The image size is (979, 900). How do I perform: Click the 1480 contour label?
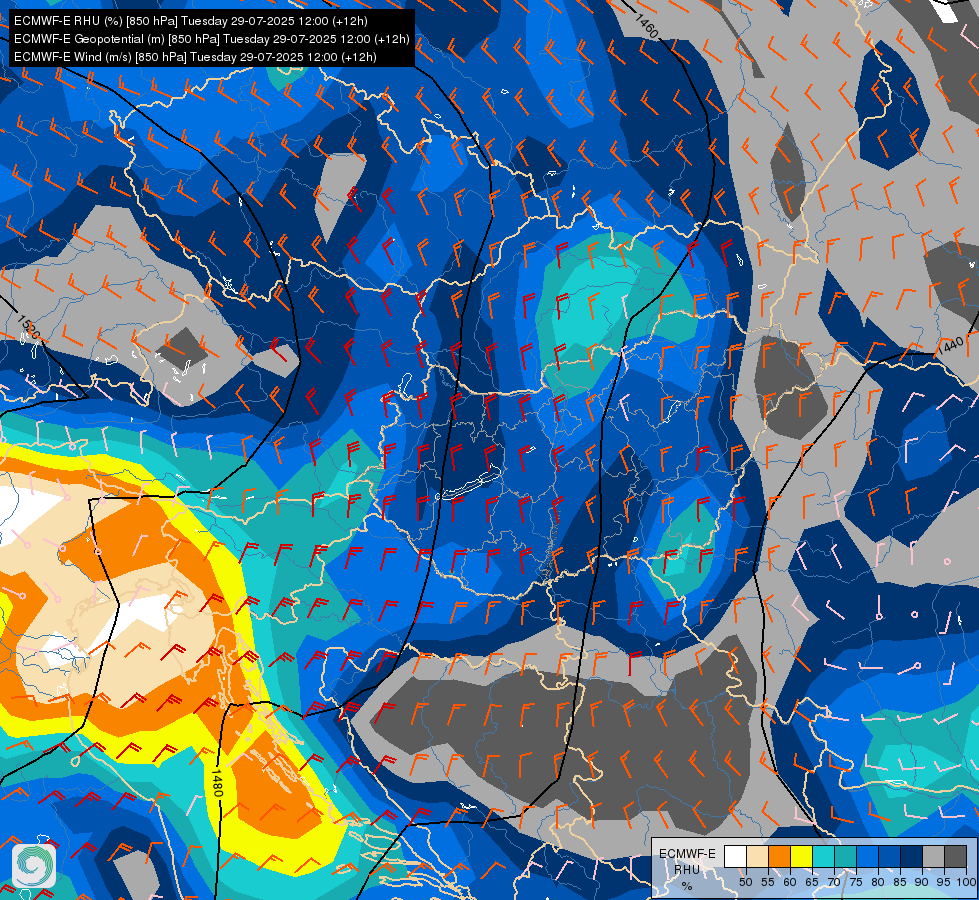217,783
